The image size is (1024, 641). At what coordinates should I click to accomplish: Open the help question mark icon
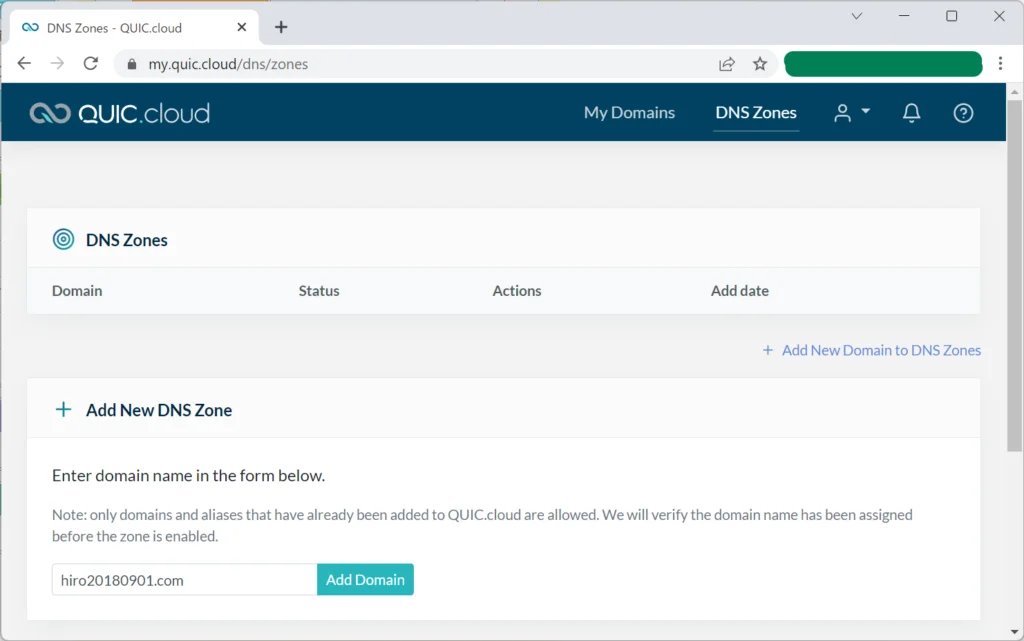pyautogui.click(x=963, y=113)
